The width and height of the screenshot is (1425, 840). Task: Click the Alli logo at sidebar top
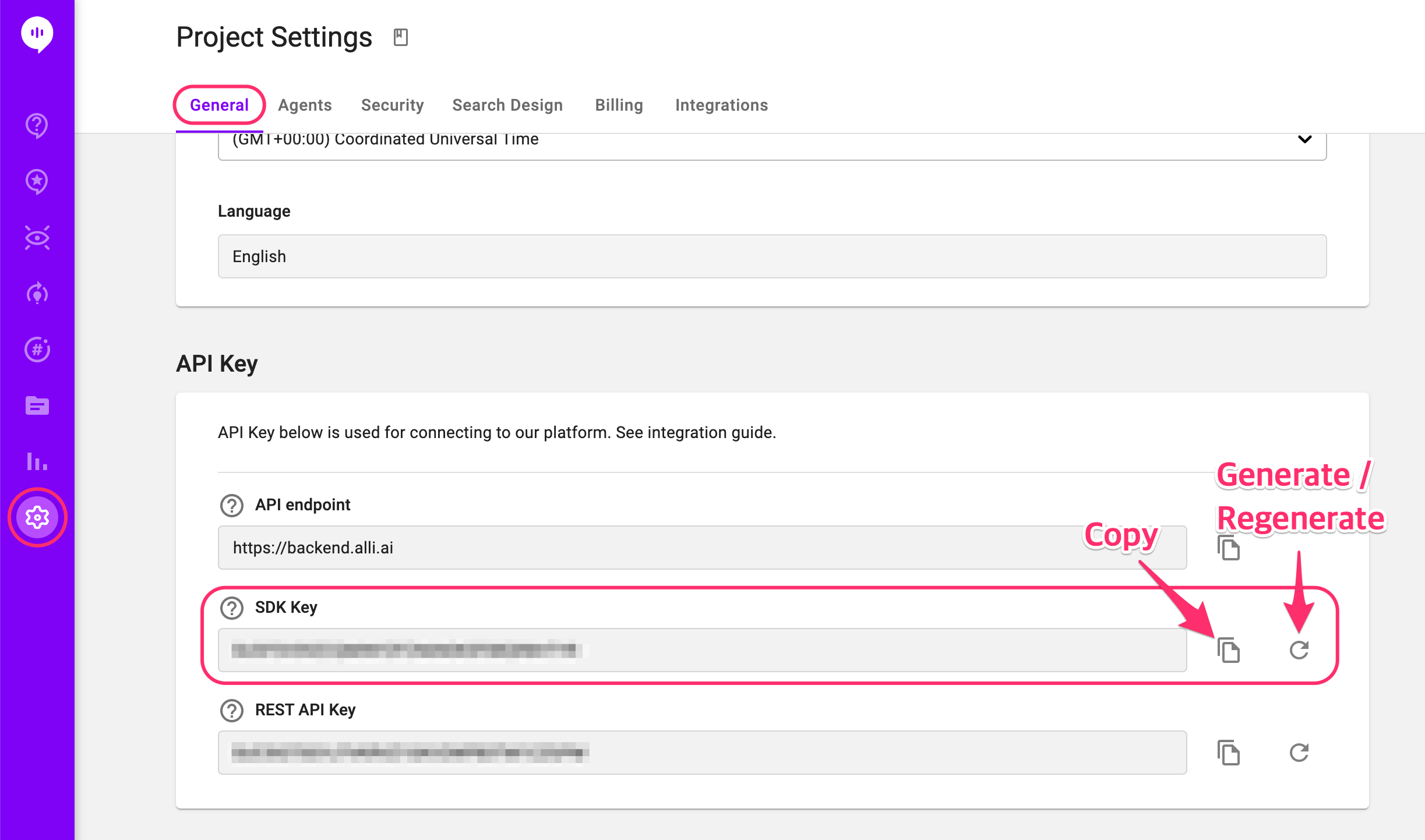click(x=37, y=34)
